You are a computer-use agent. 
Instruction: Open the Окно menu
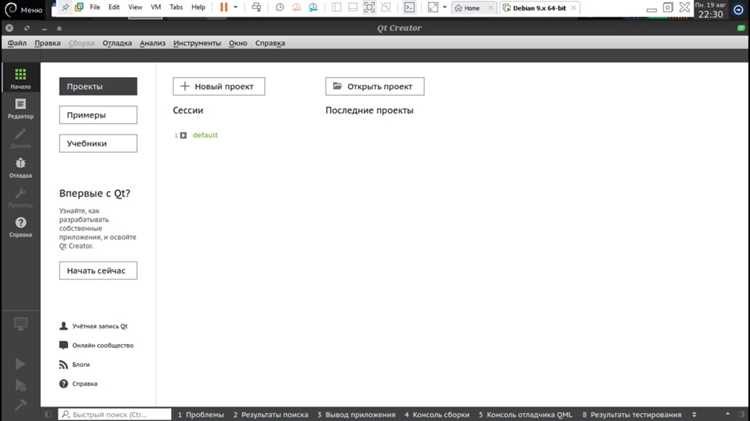coord(238,43)
